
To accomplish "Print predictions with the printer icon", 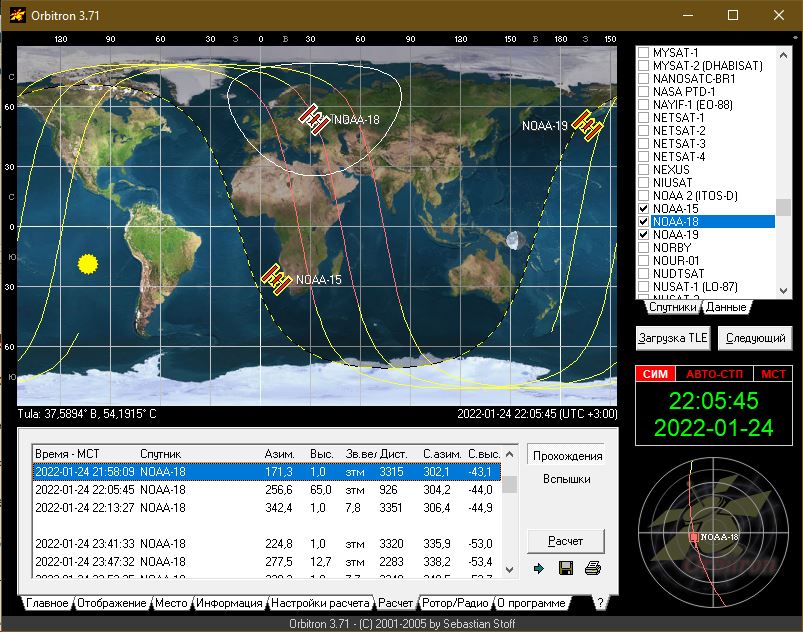I will coord(593,568).
